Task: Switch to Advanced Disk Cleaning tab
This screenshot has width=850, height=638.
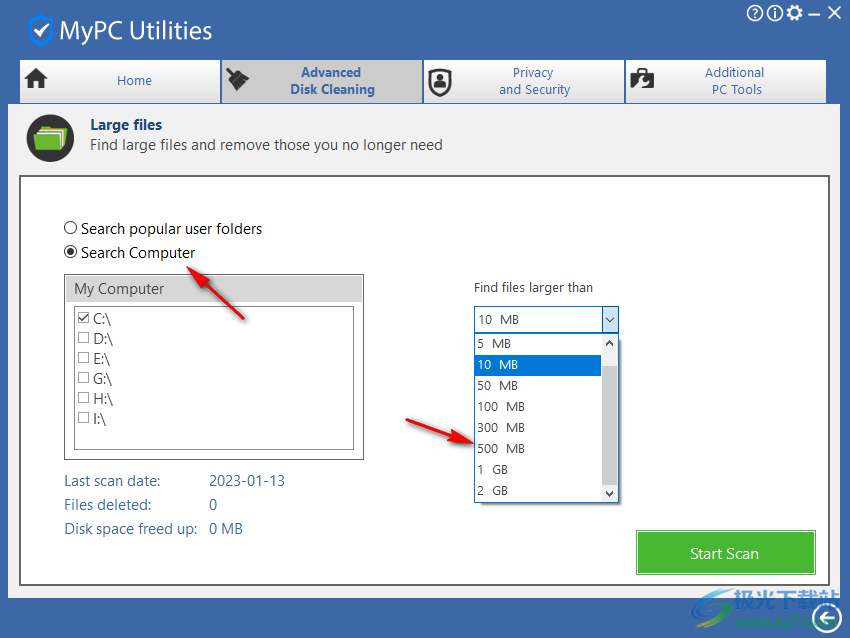Action: (322, 81)
